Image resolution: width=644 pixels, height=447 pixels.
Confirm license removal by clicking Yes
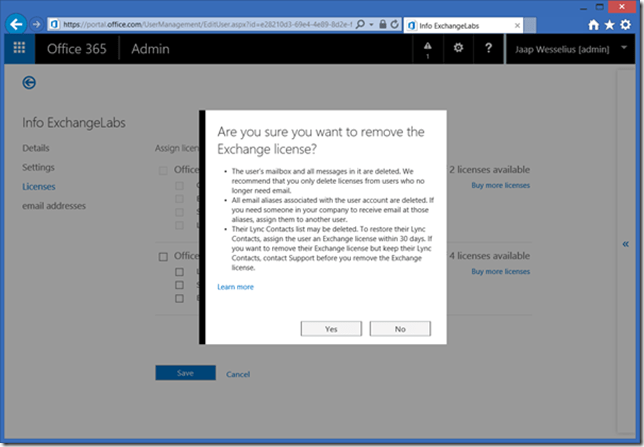(331, 328)
